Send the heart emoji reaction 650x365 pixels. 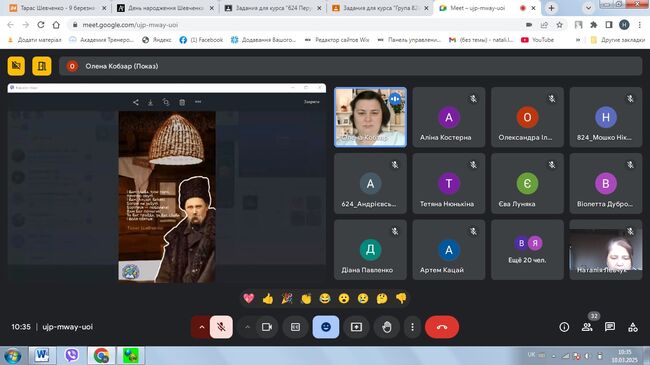(249, 298)
